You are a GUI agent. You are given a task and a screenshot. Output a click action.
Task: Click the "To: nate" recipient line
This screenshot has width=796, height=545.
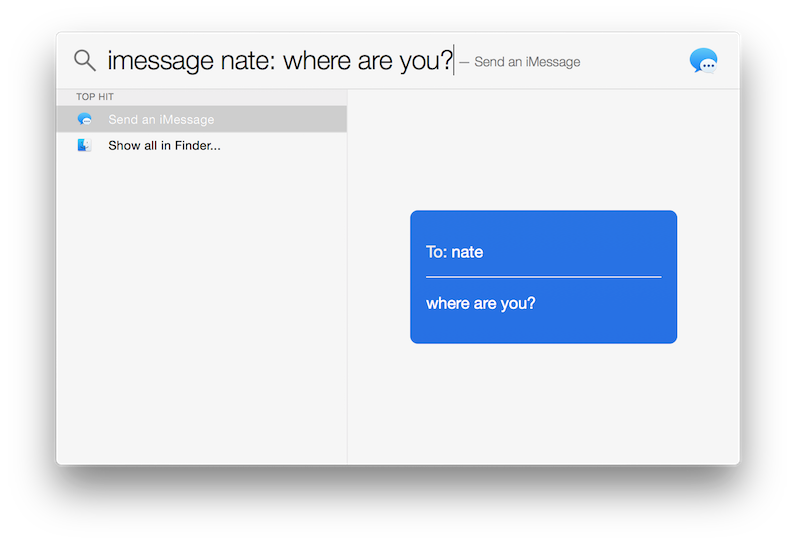pyautogui.click(x=455, y=252)
